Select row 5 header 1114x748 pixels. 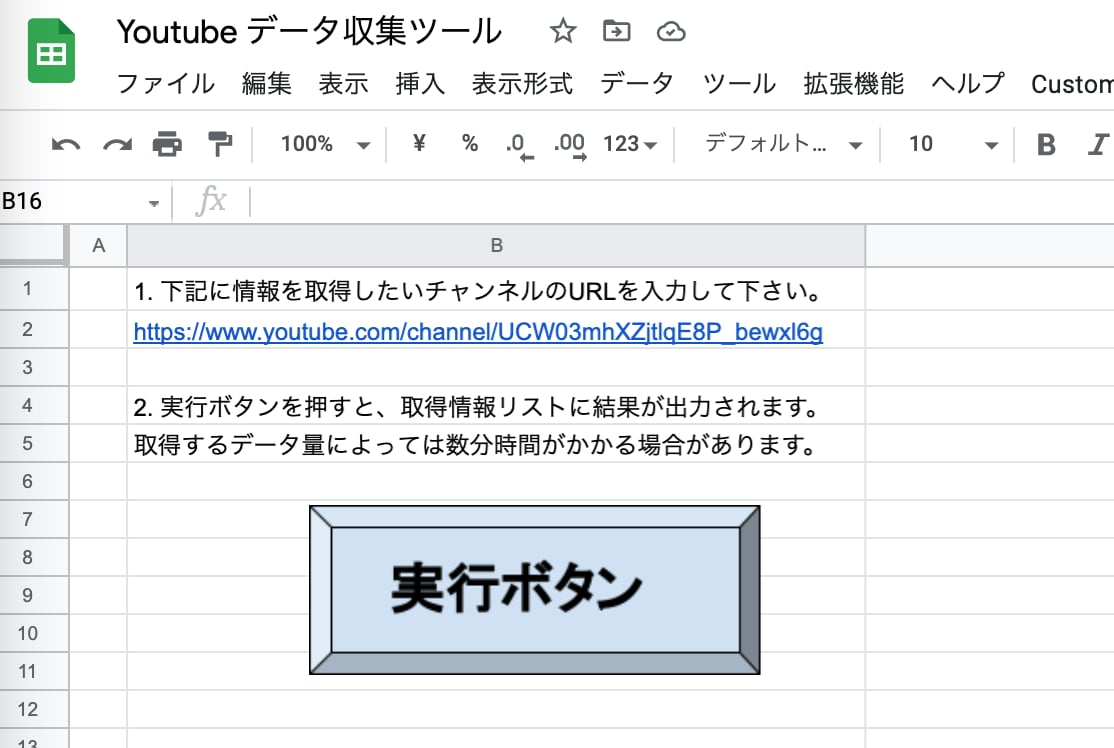click(x=33, y=443)
